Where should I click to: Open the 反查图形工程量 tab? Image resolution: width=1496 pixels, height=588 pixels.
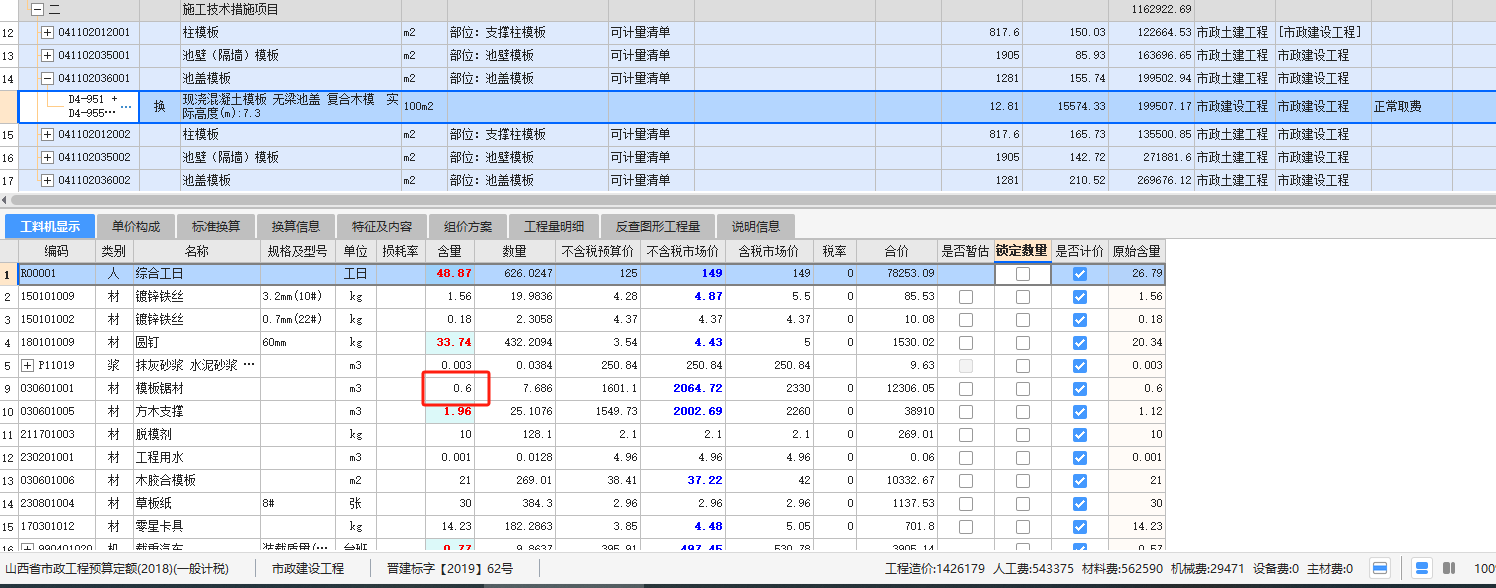pos(658,226)
